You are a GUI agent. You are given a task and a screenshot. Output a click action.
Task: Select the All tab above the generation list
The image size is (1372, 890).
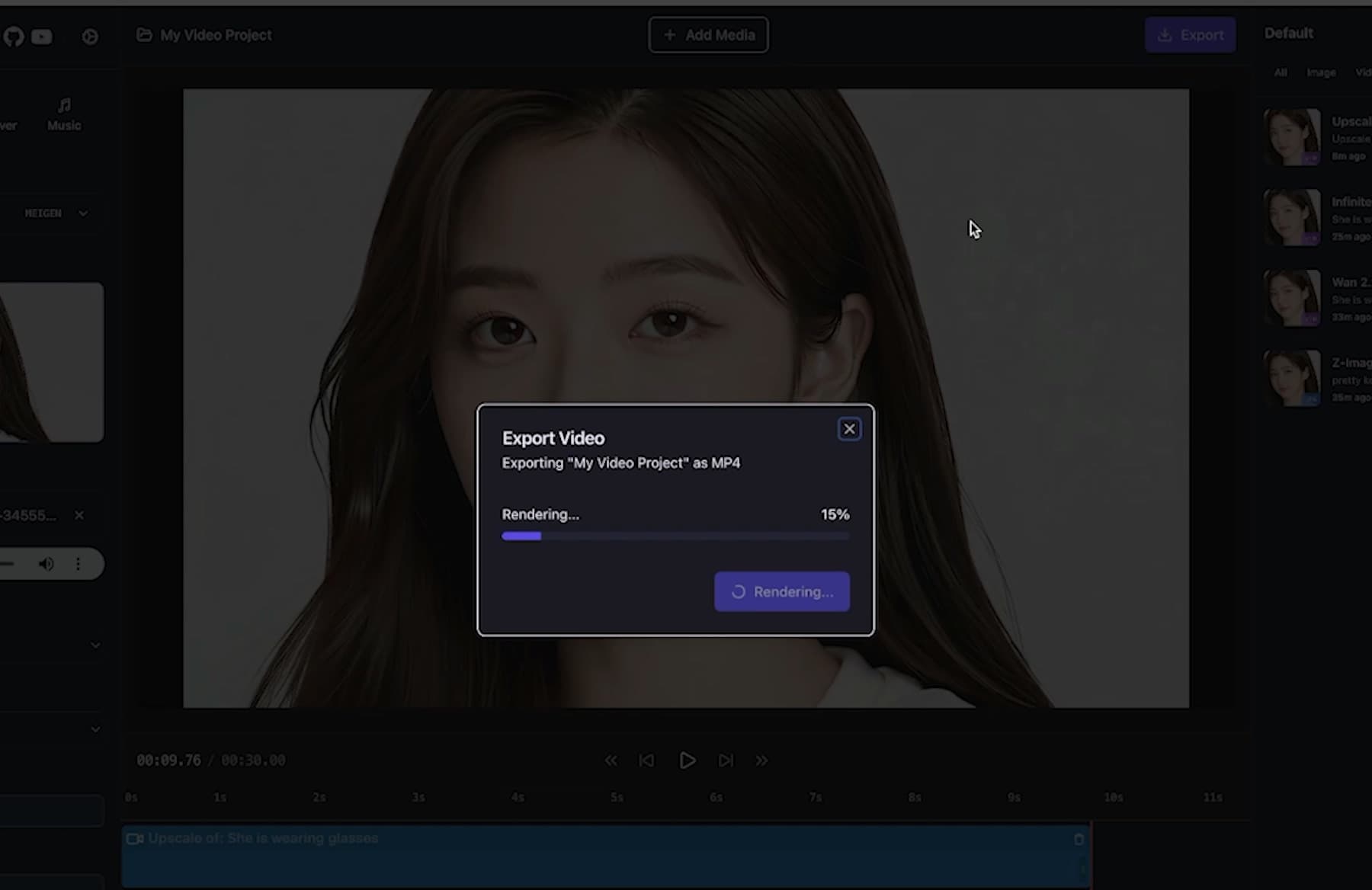pos(1280,72)
